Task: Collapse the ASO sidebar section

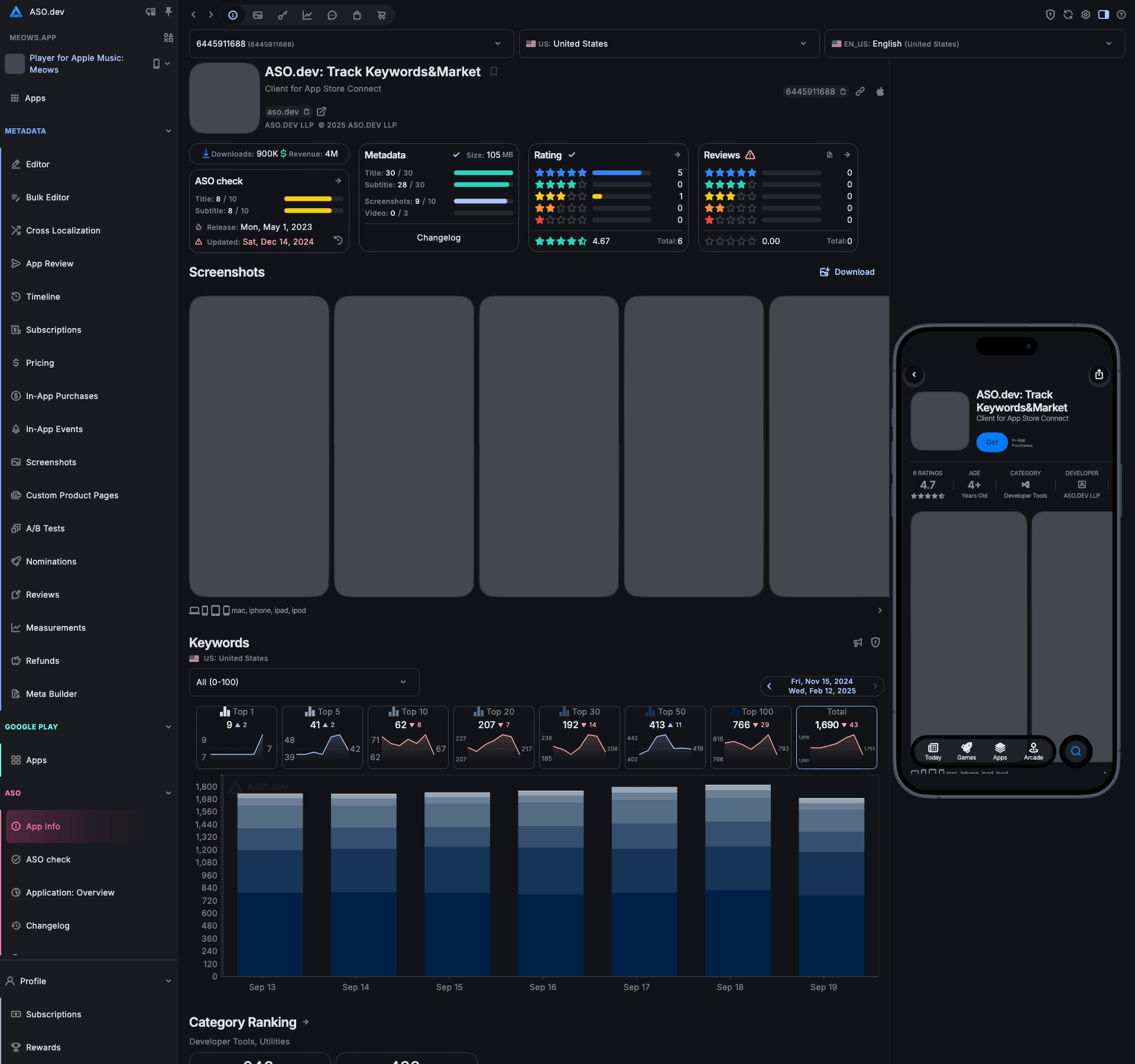Action: pyautogui.click(x=168, y=793)
